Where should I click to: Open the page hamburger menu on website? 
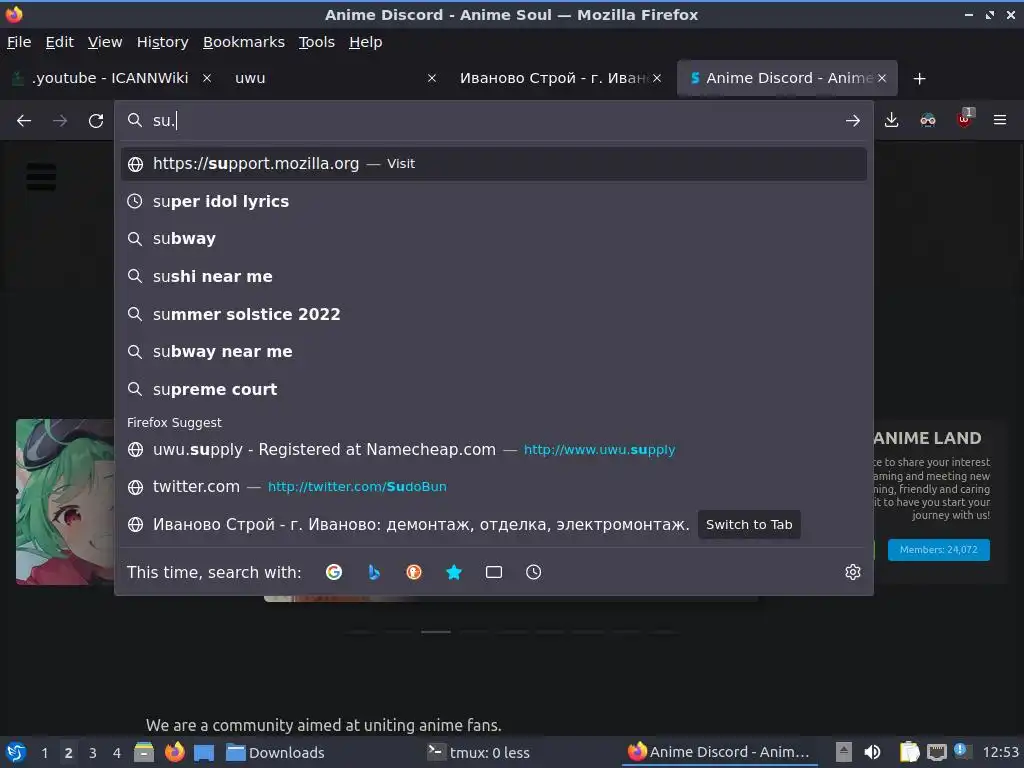click(41, 177)
